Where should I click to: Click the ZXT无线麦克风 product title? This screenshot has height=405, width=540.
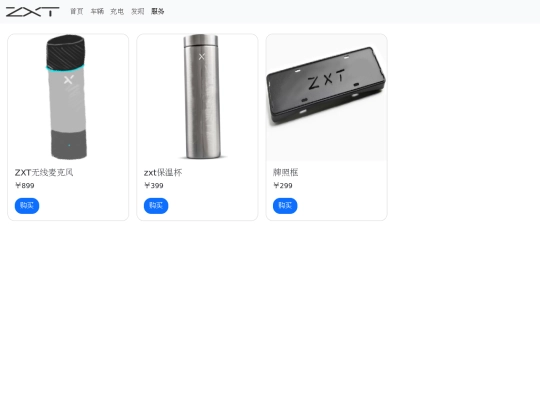click(44, 172)
